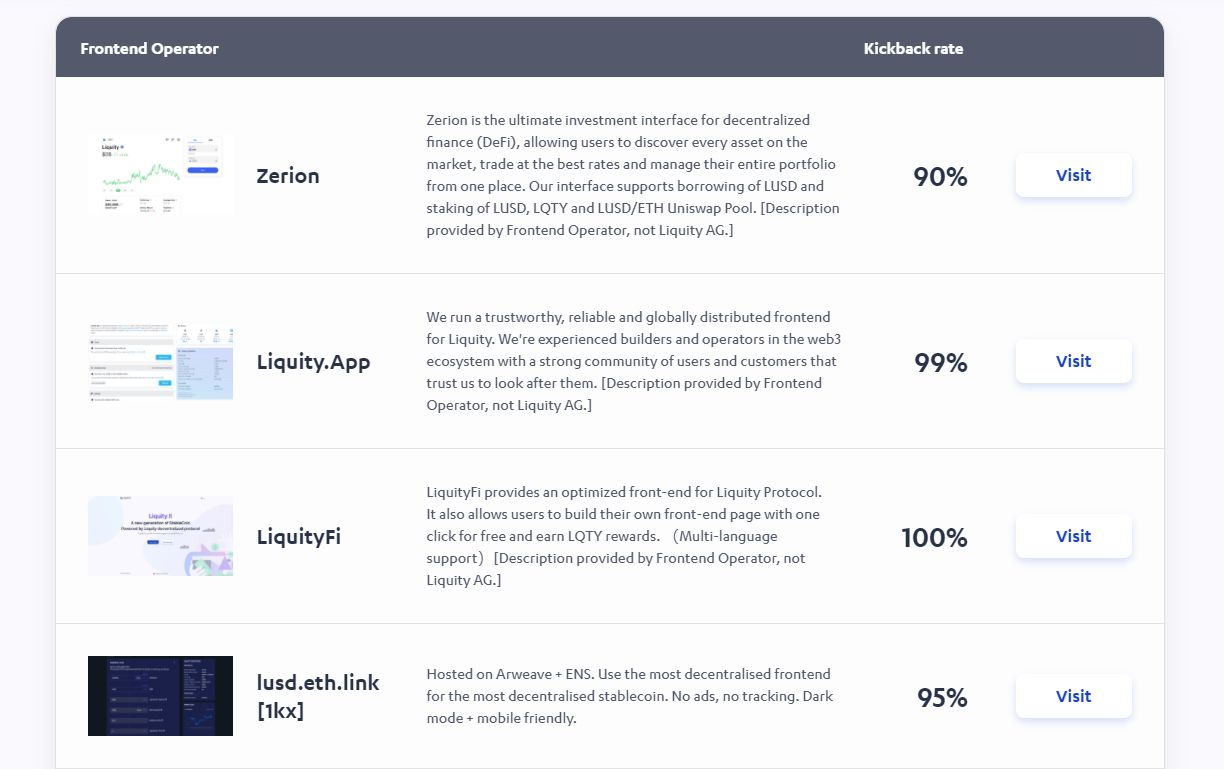
Task: Select the 99% kickback rate value
Action: click(x=940, y=362)
